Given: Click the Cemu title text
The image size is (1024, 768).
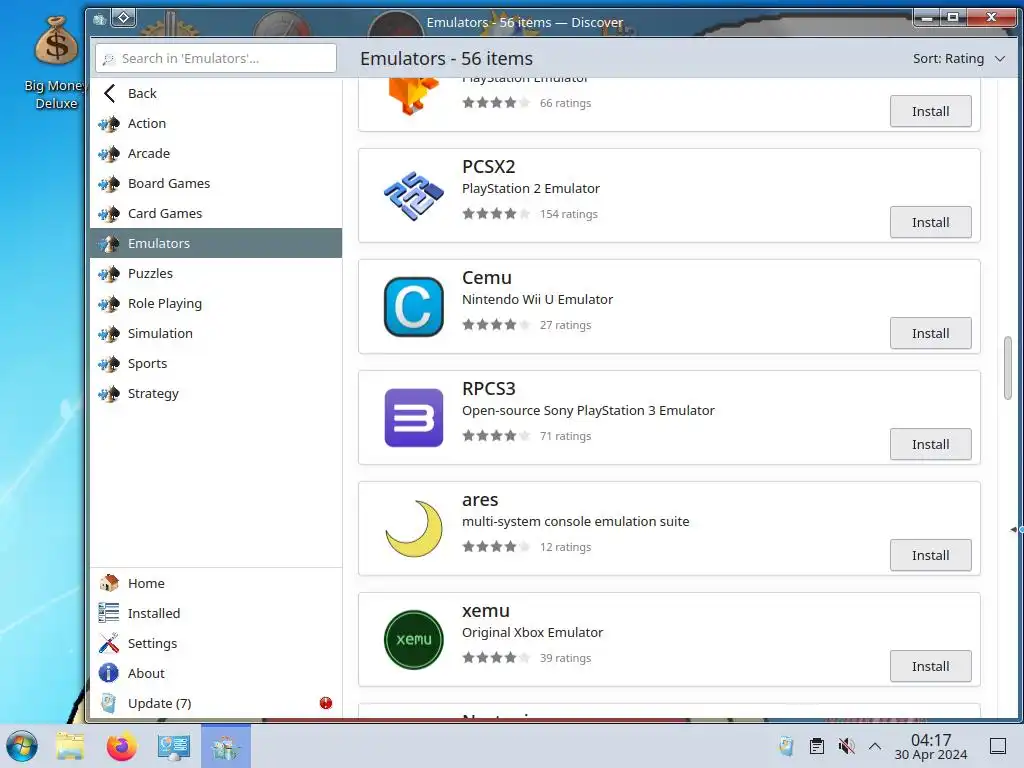Looking at the screenshot, I should (x=487, y=278).
